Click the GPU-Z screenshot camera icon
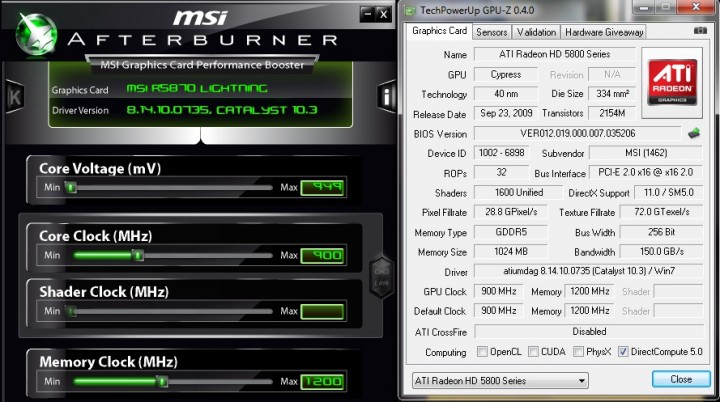Viewport: 720px width, 402px height. tap(700, 30)
